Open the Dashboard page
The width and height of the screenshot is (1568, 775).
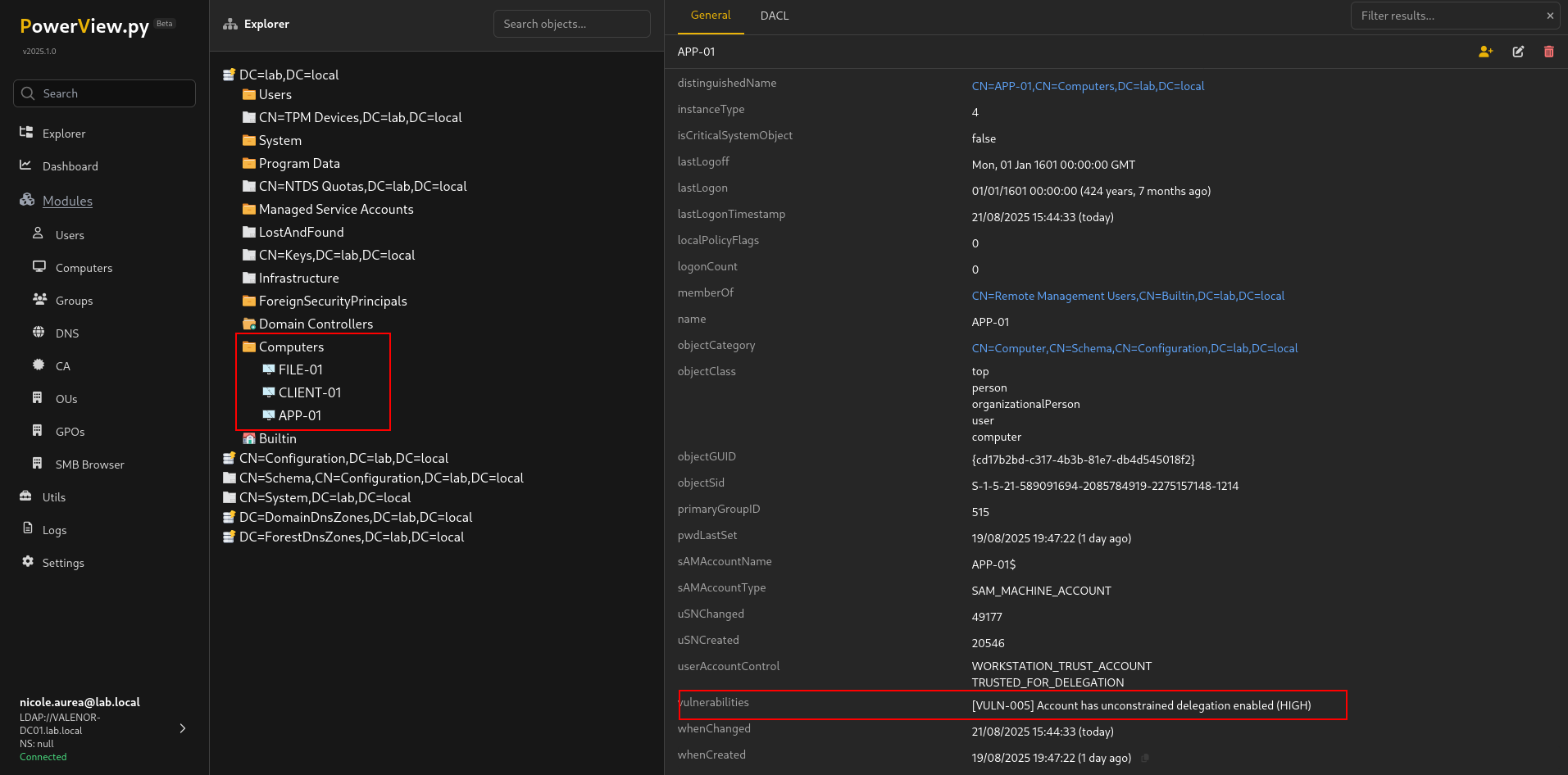[x=70, y=166]
